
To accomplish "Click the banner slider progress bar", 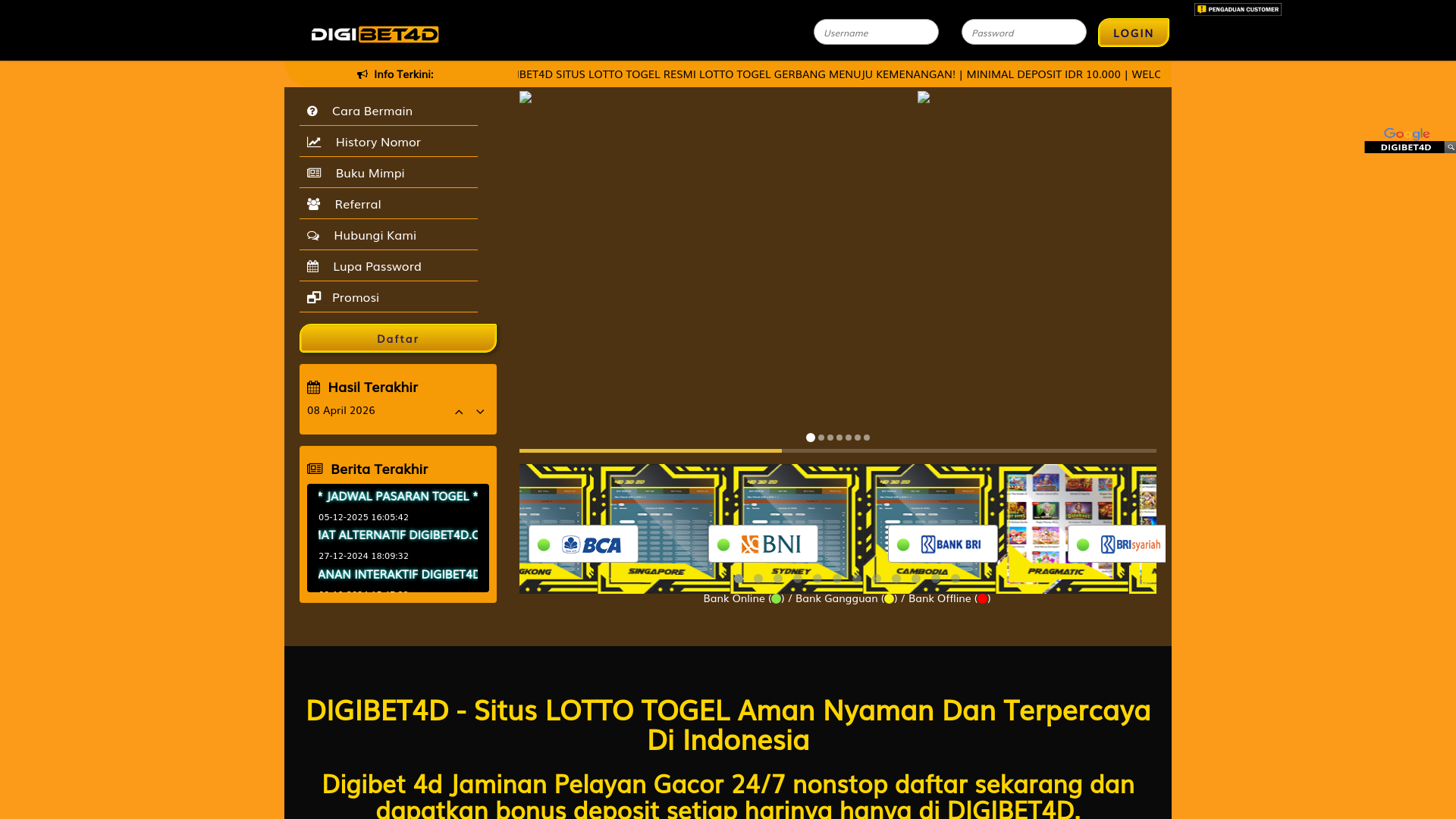I will (838, 450).
